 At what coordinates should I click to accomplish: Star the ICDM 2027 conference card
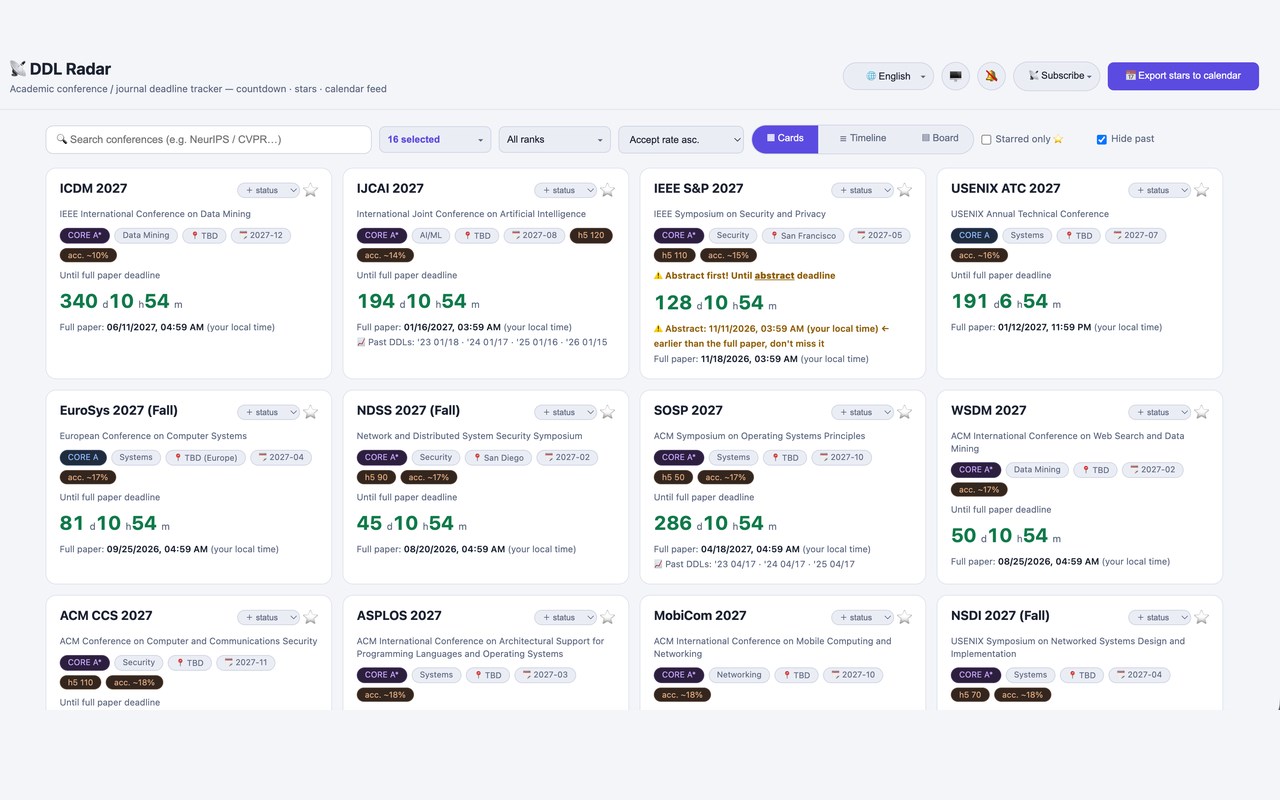pos(310,190)
